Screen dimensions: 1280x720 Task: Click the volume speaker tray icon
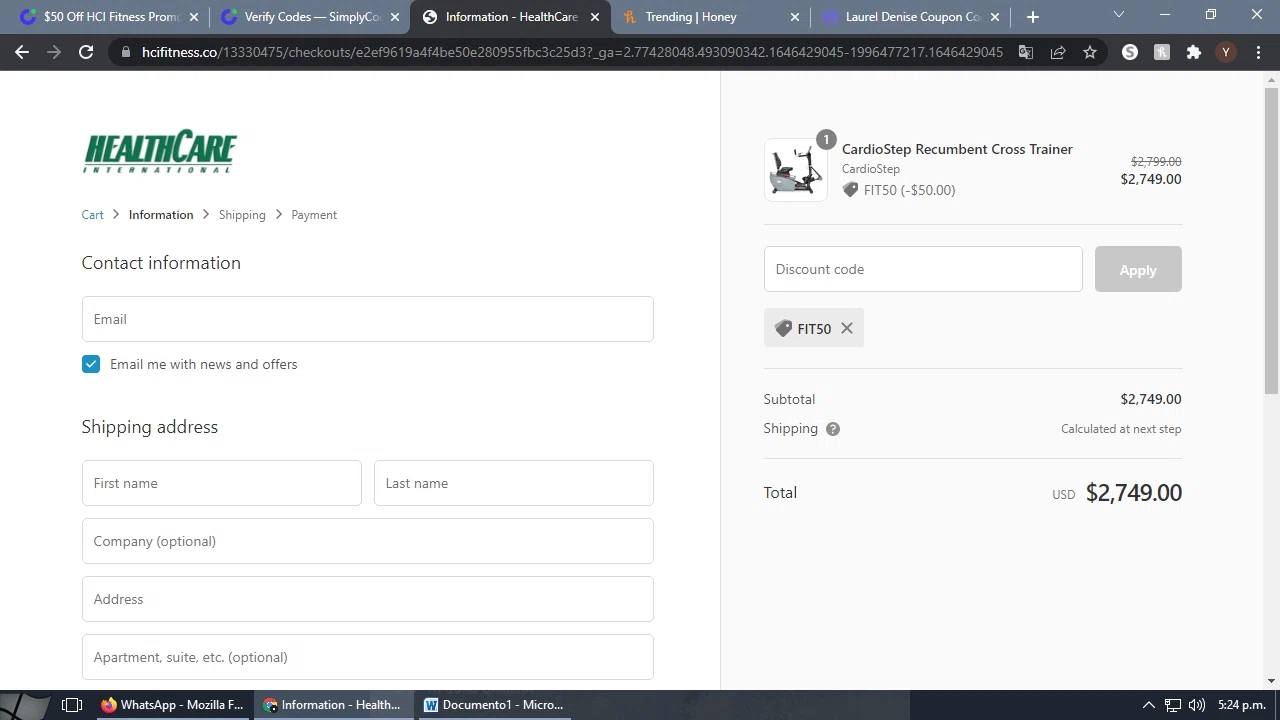tap(1197, 705)
